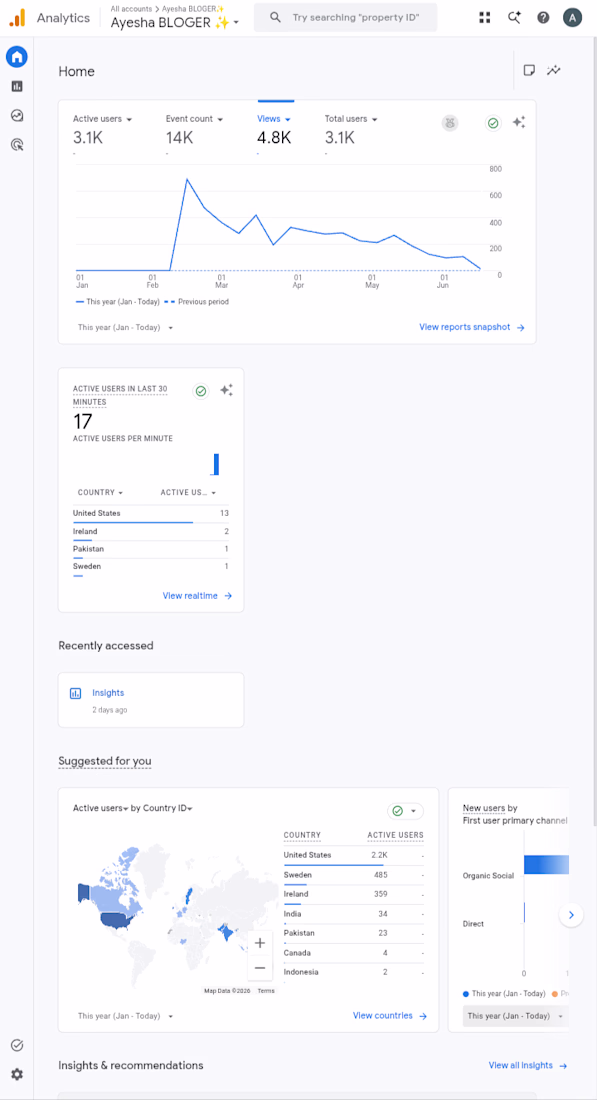Click the property ID search field

[x=345, y=18]
